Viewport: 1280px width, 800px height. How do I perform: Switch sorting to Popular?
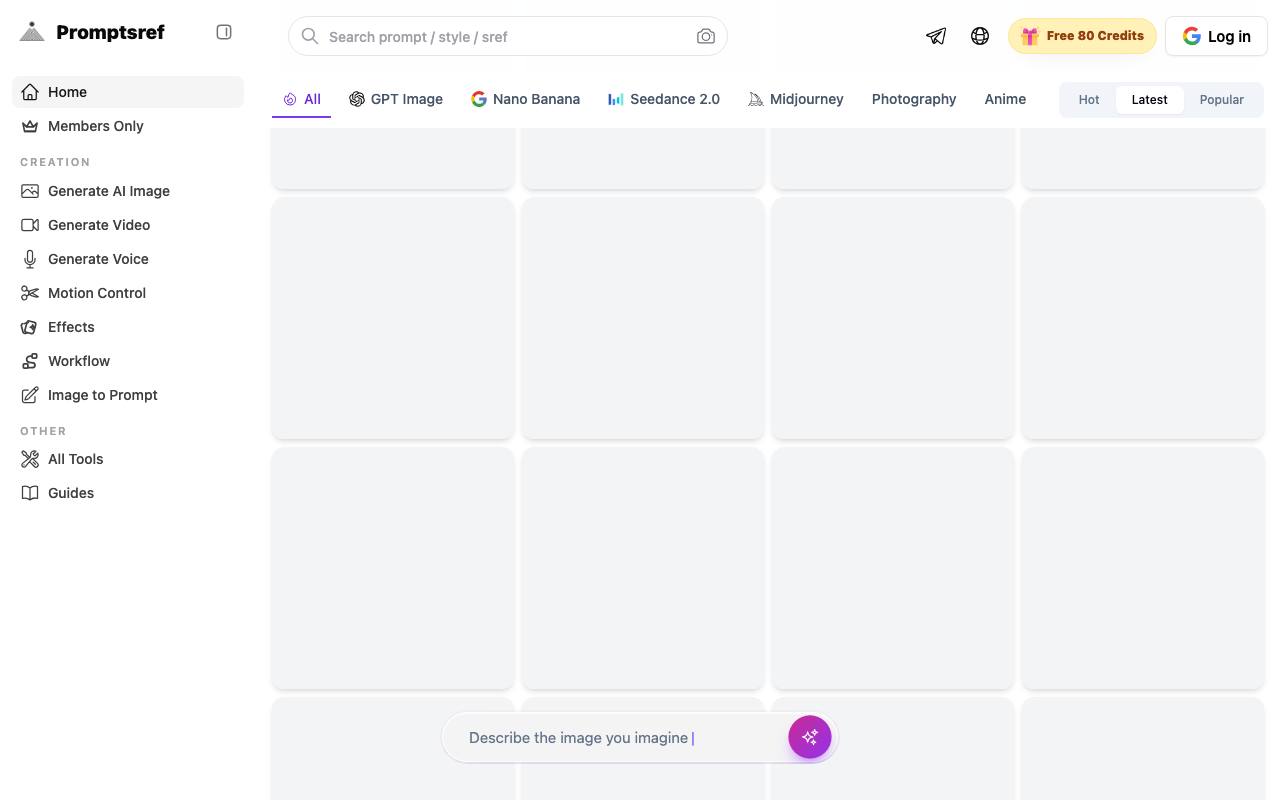(x=1222, y=99)
